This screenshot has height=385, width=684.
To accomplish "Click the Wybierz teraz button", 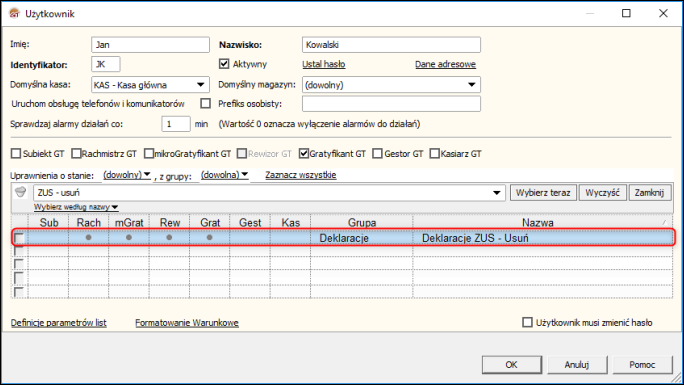I will tap(543, 192).
